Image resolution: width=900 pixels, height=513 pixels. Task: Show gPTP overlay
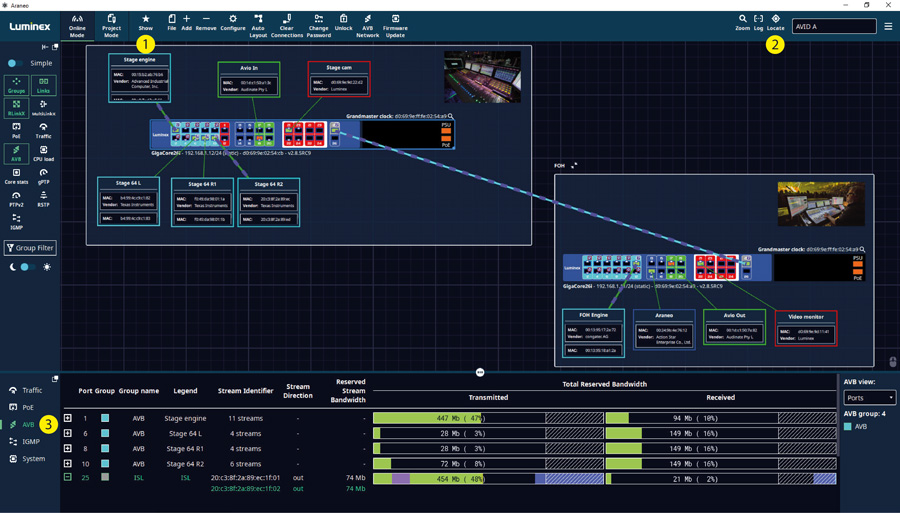pyautogui.click(x=44, y=176)
